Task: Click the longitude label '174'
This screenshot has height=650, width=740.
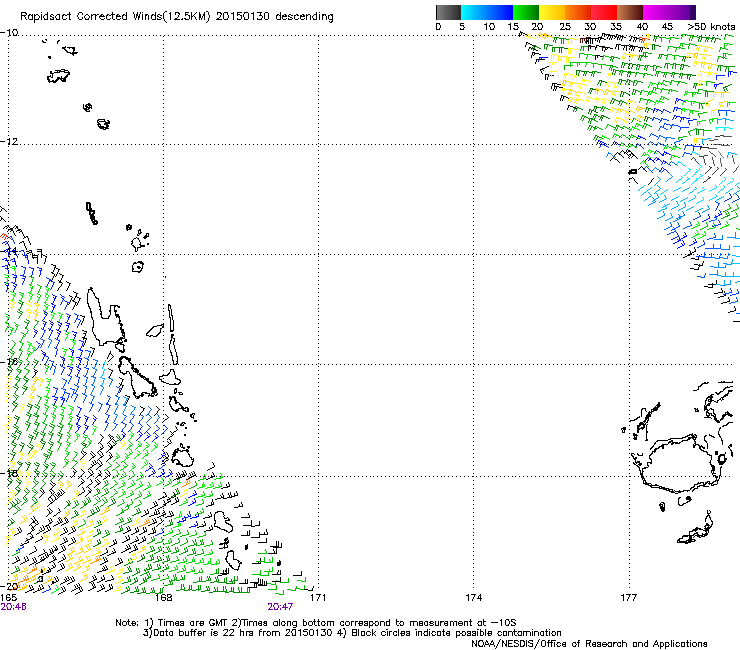Action: click(x=473, y=598)
